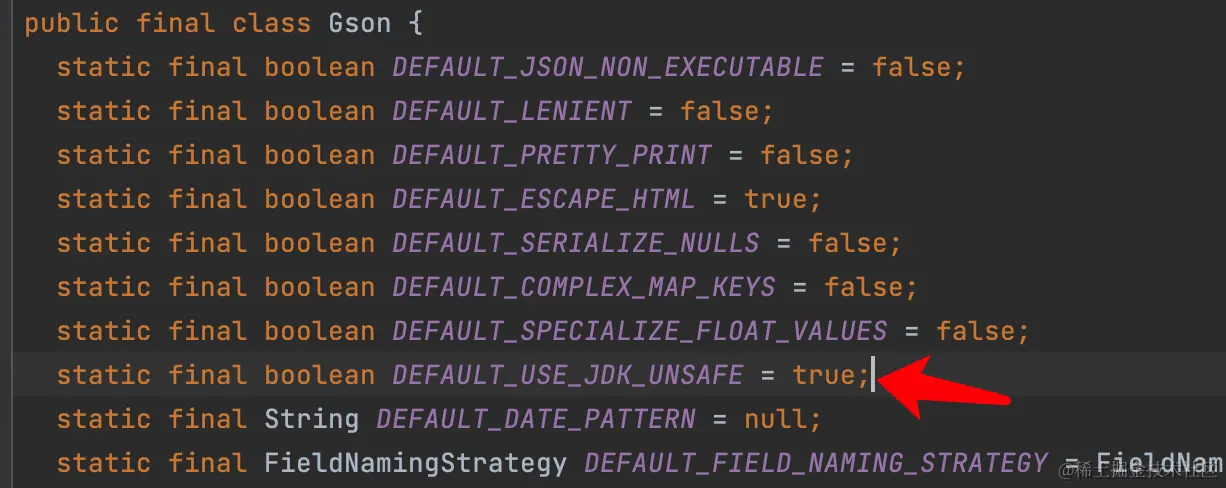The image size is (1226, 488).
Task: Click the DEFAULT_DATE_PATTERN field
Action: tap(536, 419)
